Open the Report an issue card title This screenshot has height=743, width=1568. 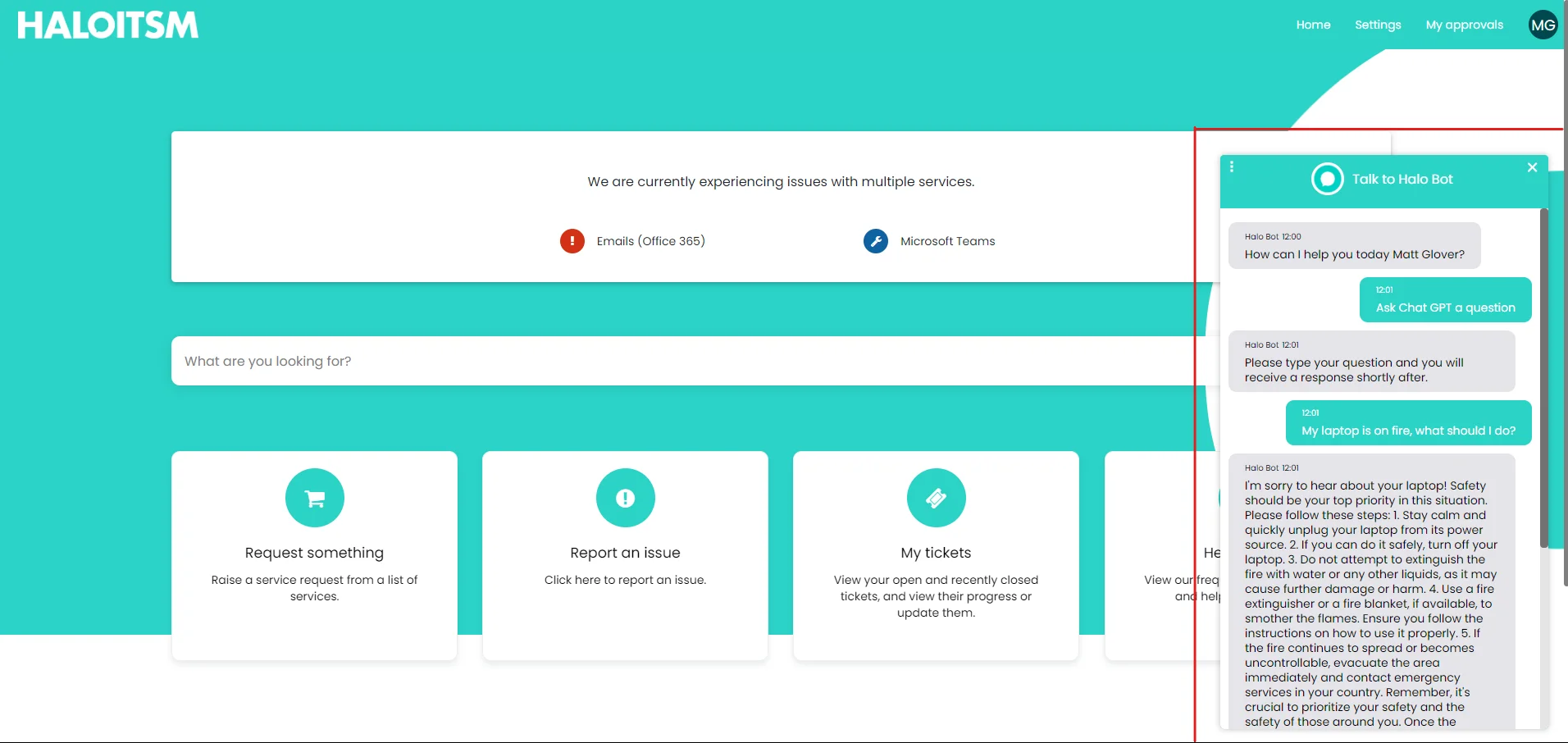click(626, 553)
